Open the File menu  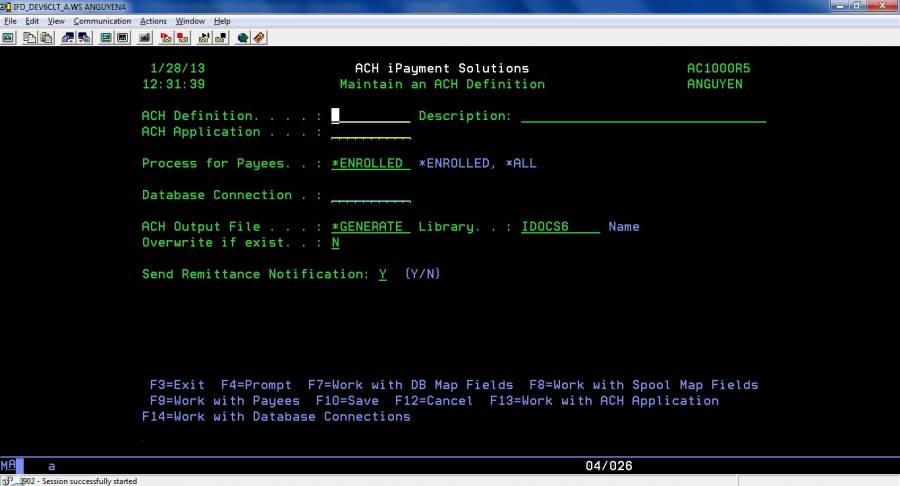tap(11, 21)
